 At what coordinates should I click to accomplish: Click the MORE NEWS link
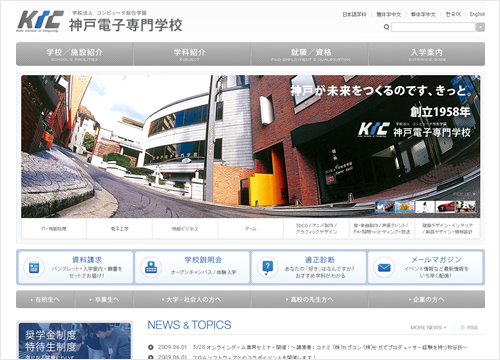[428, 328]
